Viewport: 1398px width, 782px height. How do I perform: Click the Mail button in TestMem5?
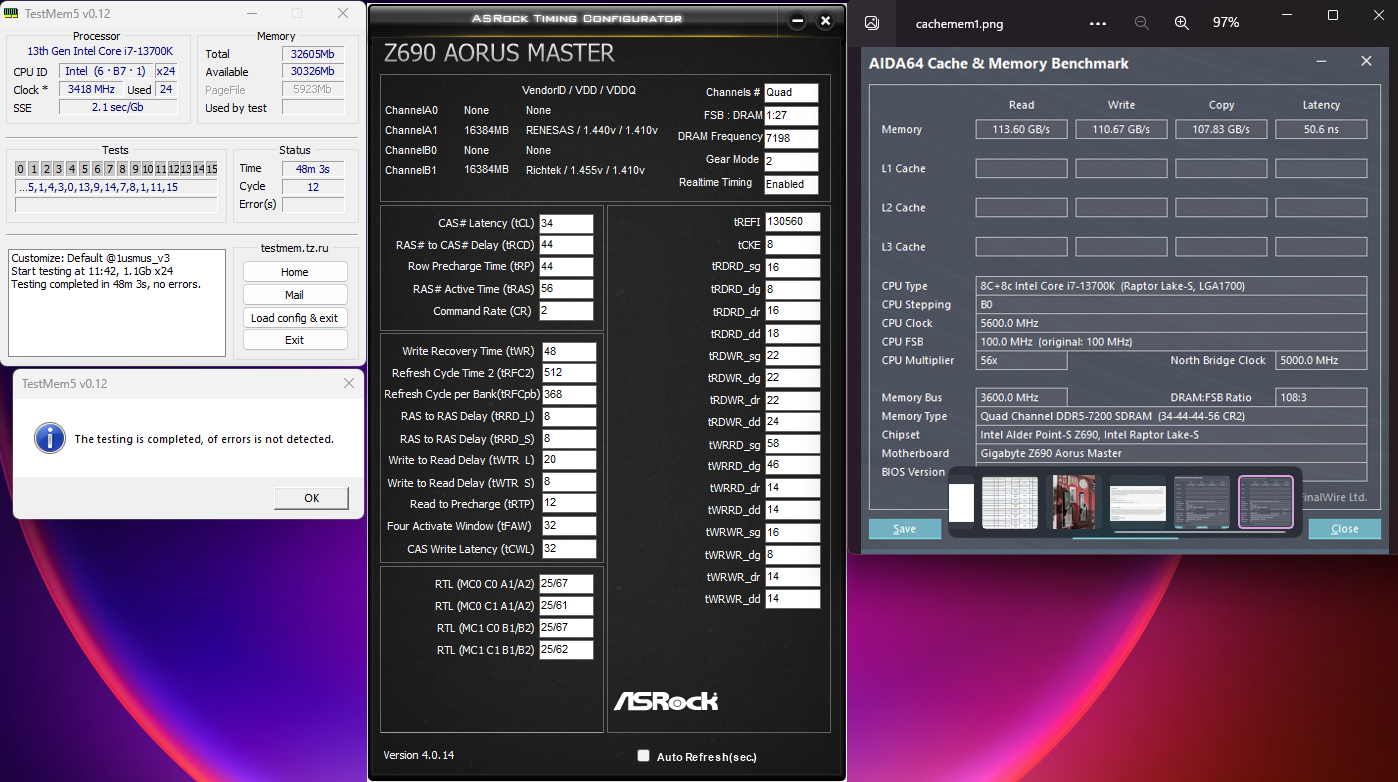295,295
